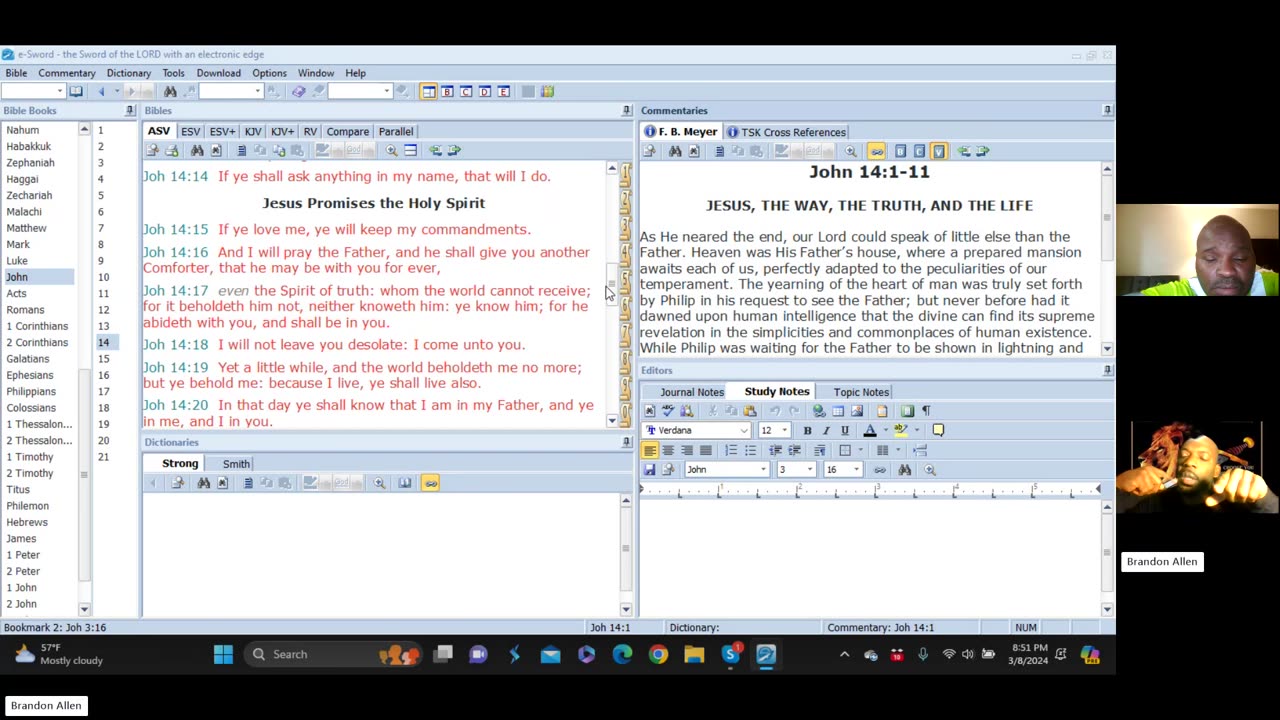Click the search binoculars in Commentaries toolbar

tap(675, 151)
